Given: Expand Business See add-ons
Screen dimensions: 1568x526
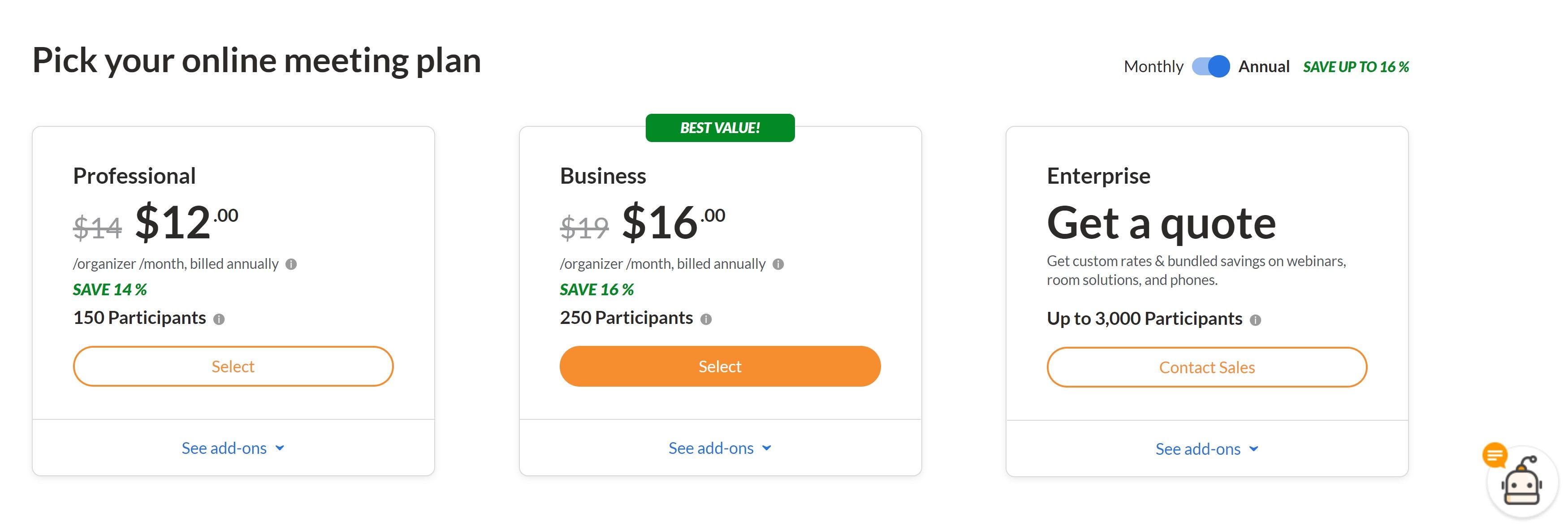Looking at the screenshot, I should click(x=720, y=448).
